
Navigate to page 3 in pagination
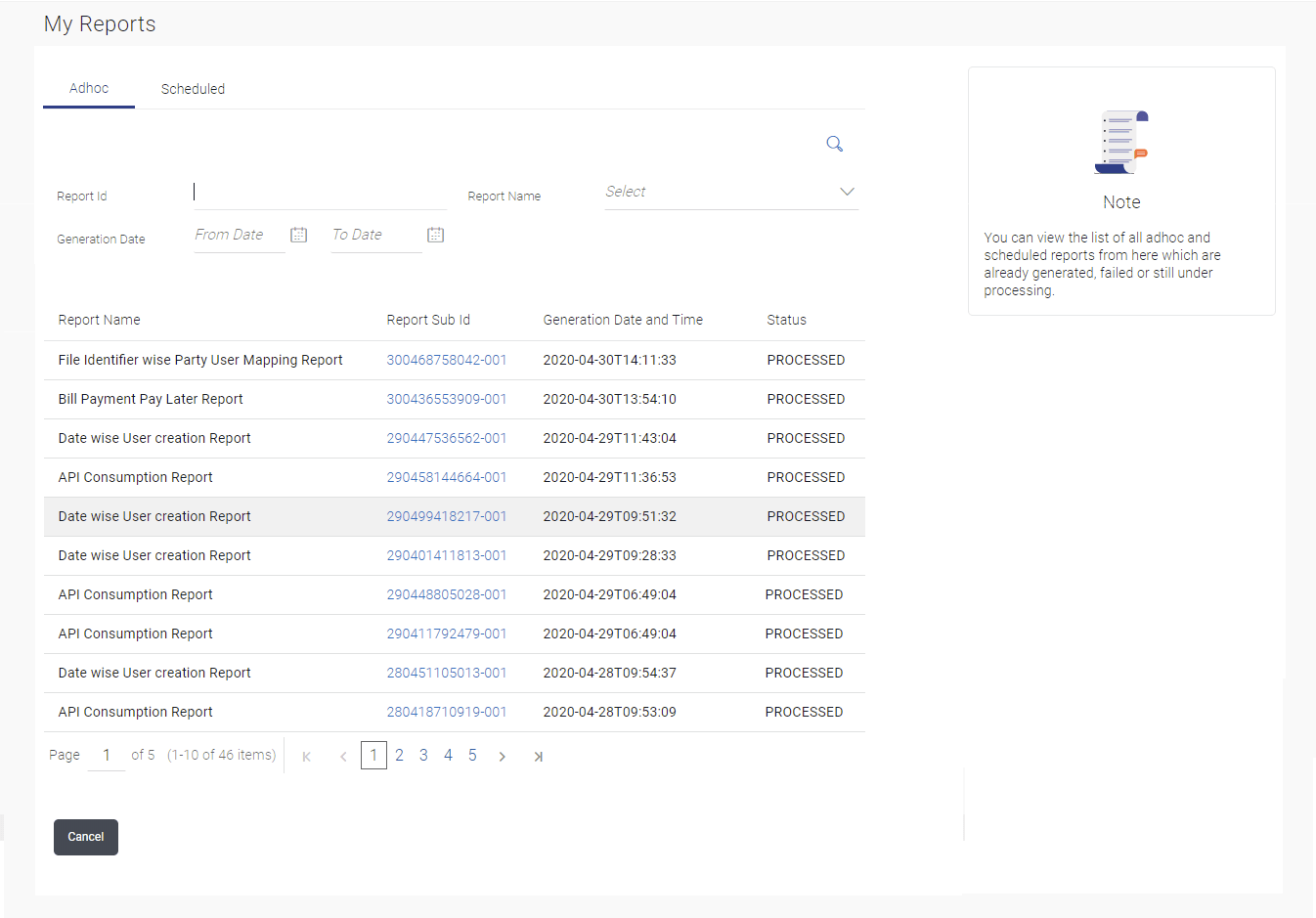(x=423, y=755)
